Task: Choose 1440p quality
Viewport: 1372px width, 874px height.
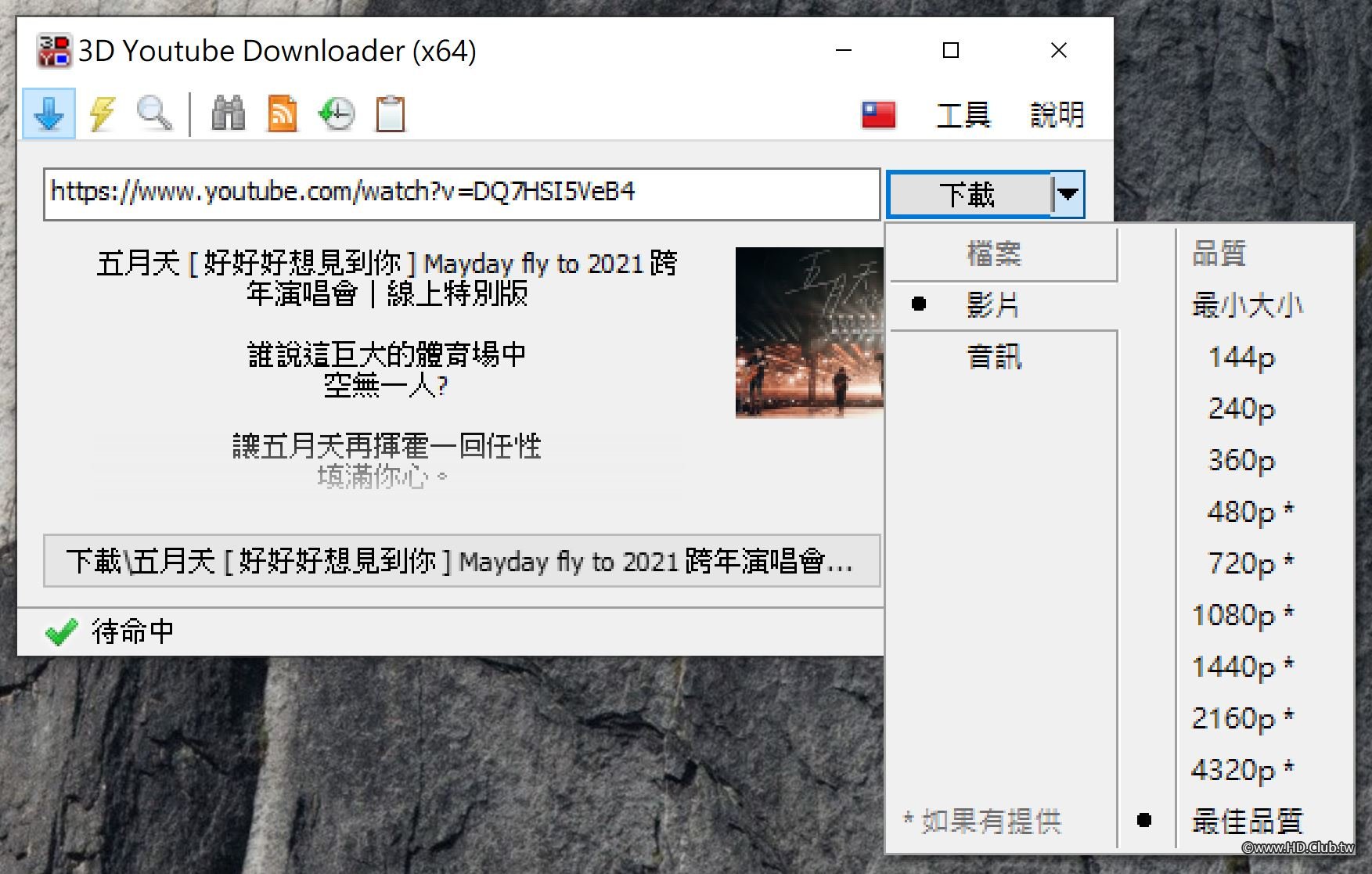Action: 1243,667
